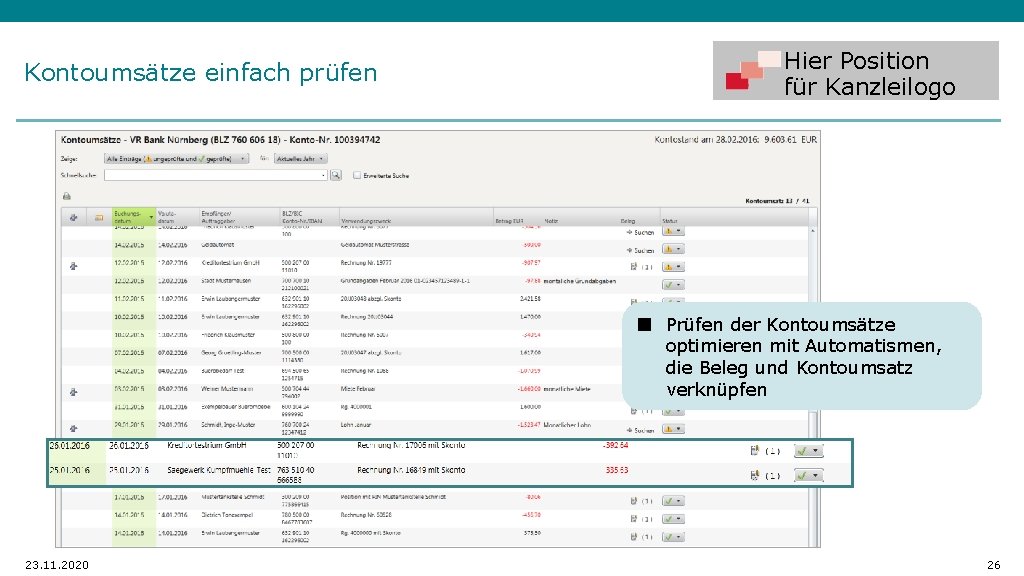Click the printer icon above the table
This screenshot has height=576, width=1024.
coord(66,197)
